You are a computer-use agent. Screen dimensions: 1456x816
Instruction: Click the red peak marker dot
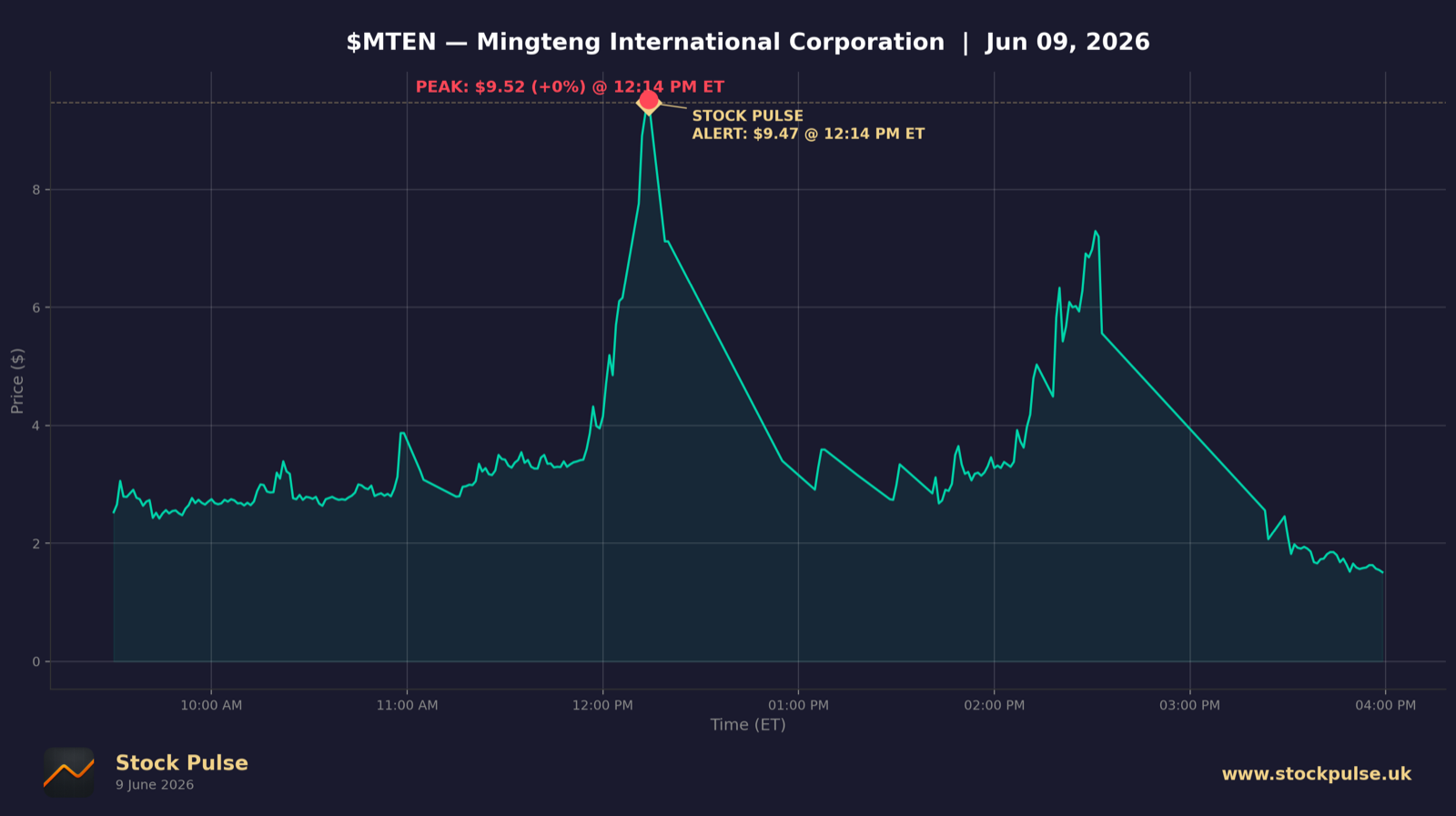tap(649, 100)
